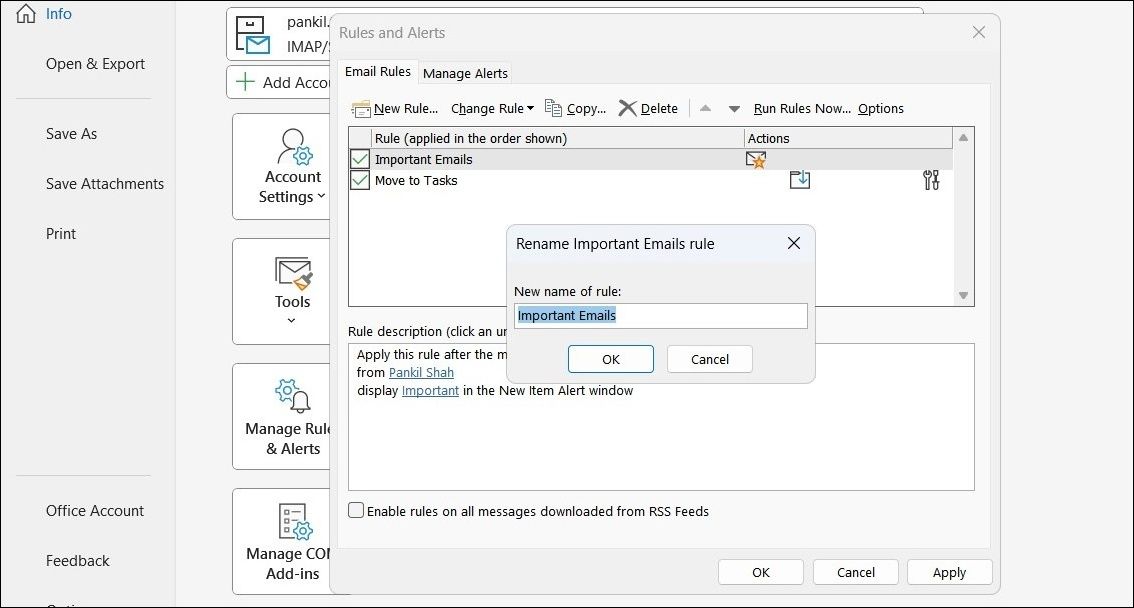The height and width of the screenshot is (608, 1134).
Task: Expand the Tools dropdown chevron
Action: click(x=291, y=320)
